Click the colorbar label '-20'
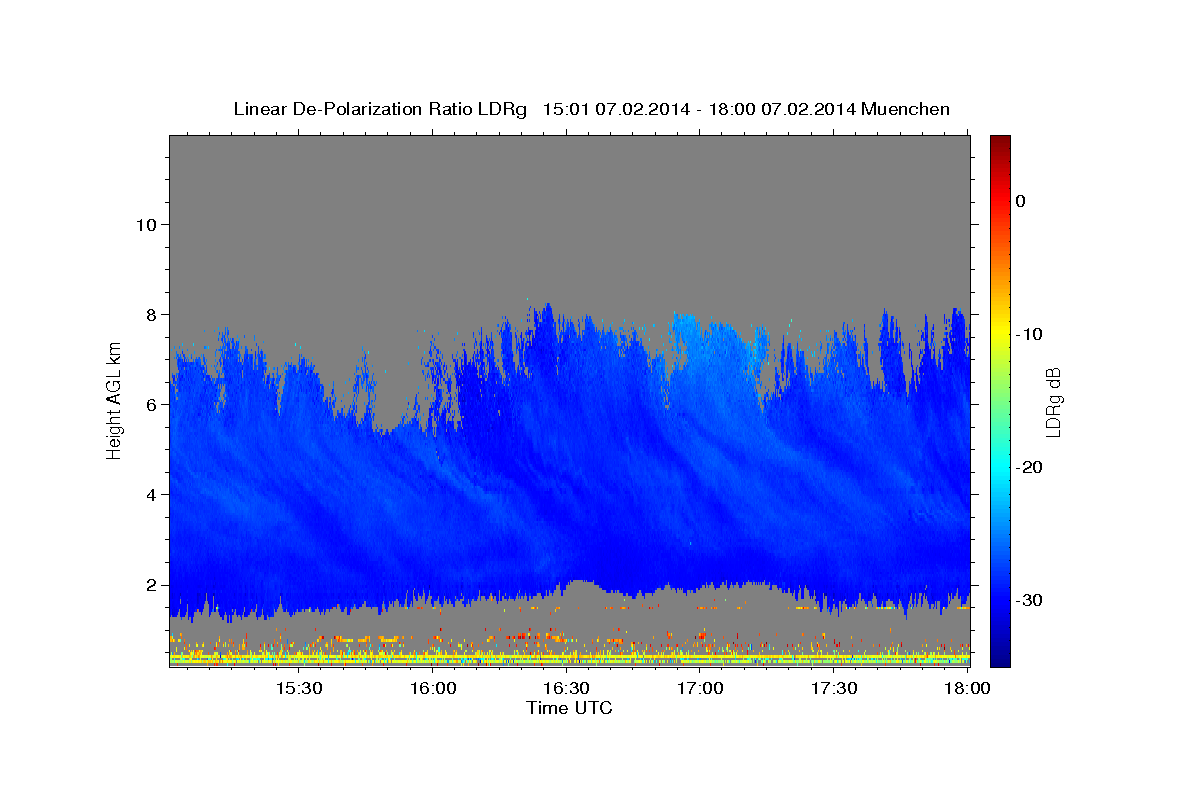The image size is (1200, 800). 1029,467
